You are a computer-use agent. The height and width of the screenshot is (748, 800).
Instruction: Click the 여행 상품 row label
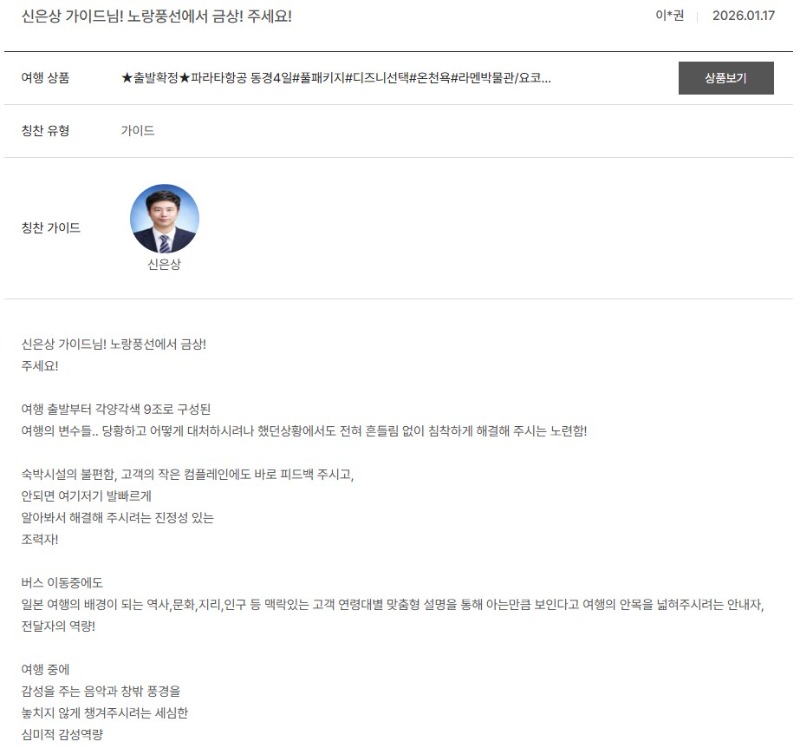point(45,78)
